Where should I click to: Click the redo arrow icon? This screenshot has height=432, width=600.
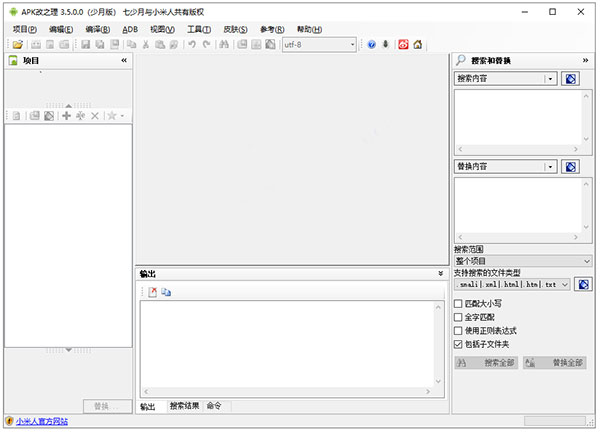pyautogui.click(x=206, y=44)
